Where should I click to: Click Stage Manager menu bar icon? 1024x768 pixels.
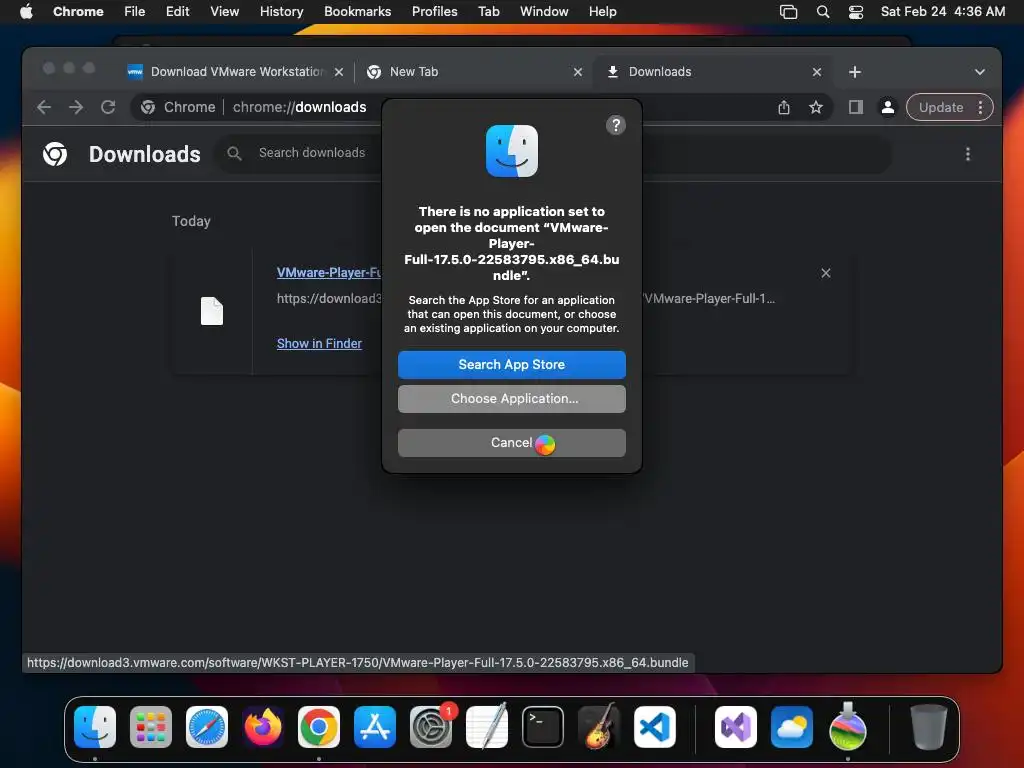pos(788,12)
